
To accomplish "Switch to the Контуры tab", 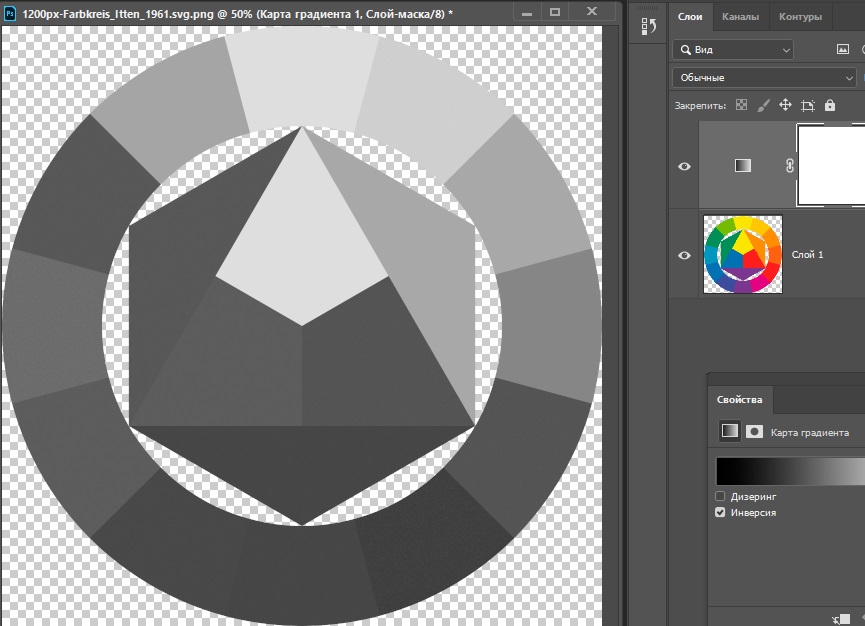I will click(800, 17).
